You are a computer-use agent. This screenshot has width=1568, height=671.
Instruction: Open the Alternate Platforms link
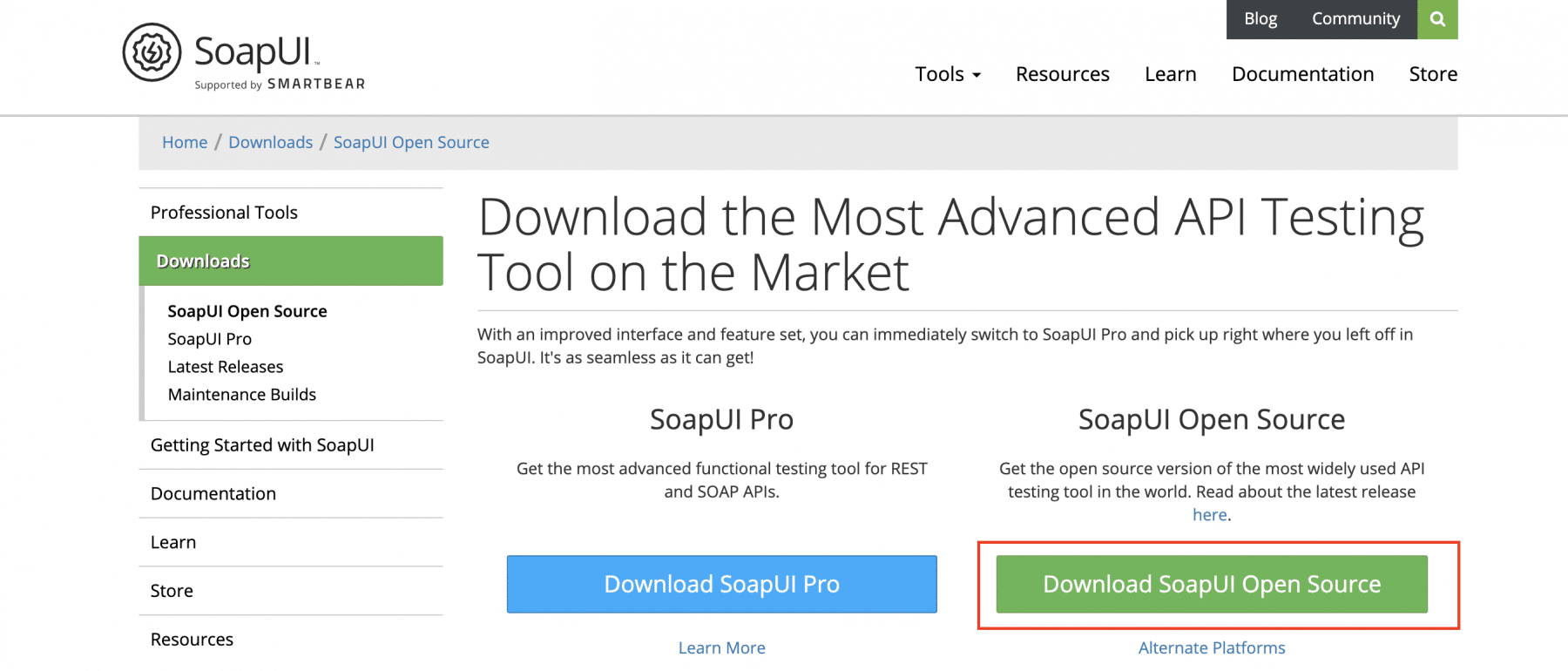[1211, 647]
